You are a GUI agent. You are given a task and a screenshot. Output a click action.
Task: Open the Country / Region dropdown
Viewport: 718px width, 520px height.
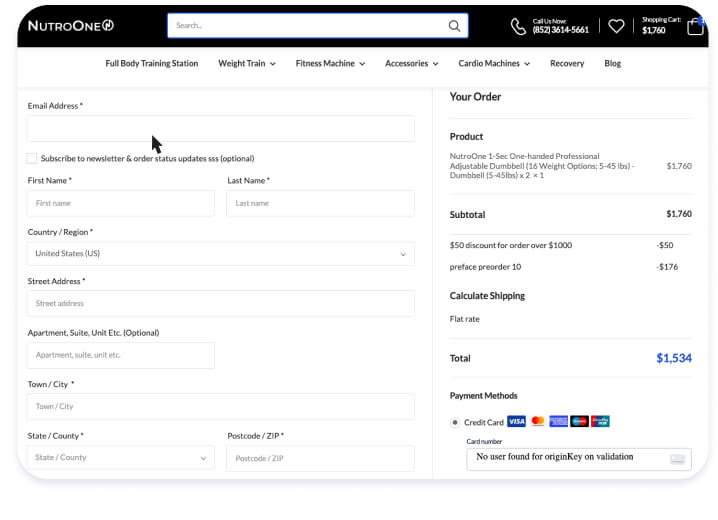[220, 254]
